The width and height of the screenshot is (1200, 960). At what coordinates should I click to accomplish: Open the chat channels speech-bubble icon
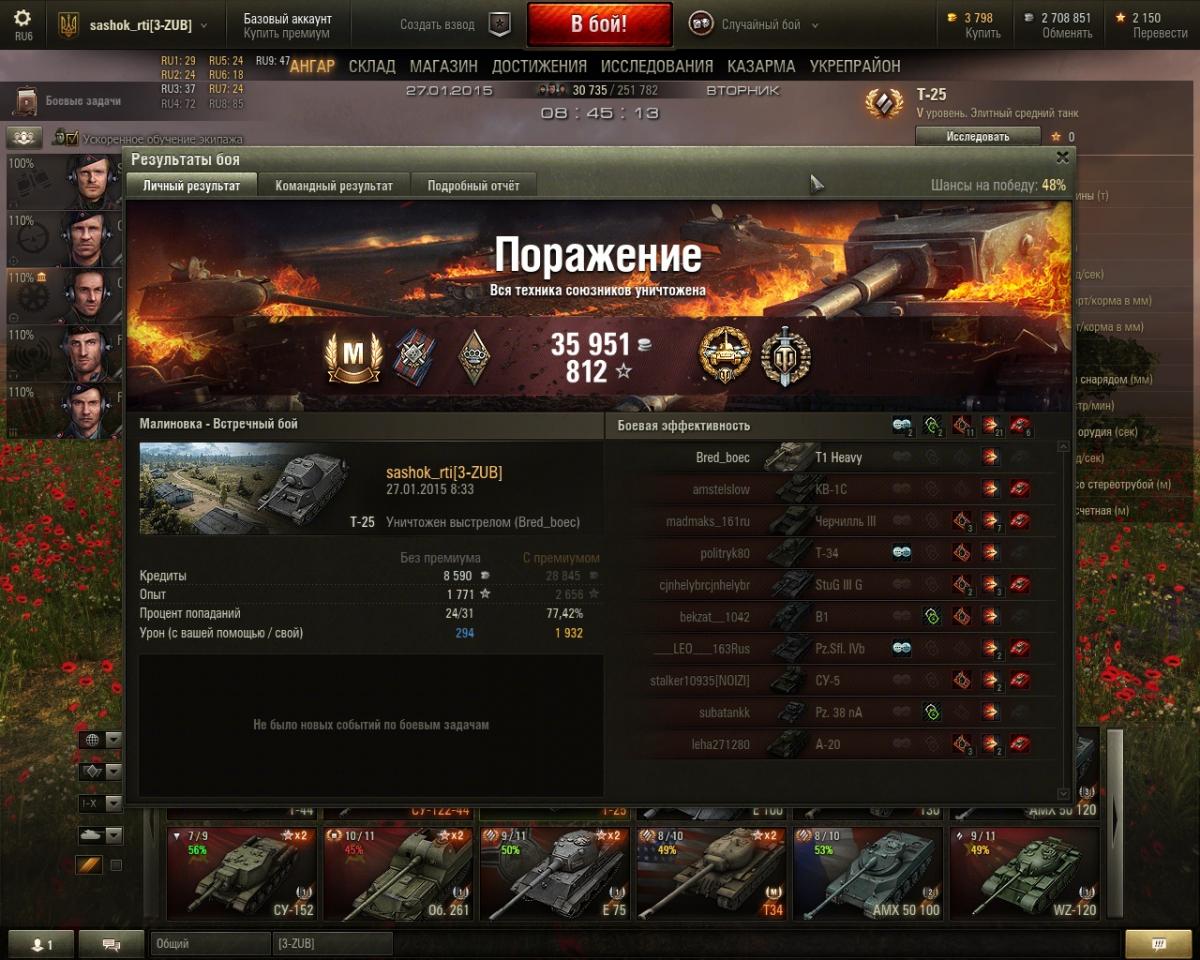pyautogui.click(x=111, y=943)
